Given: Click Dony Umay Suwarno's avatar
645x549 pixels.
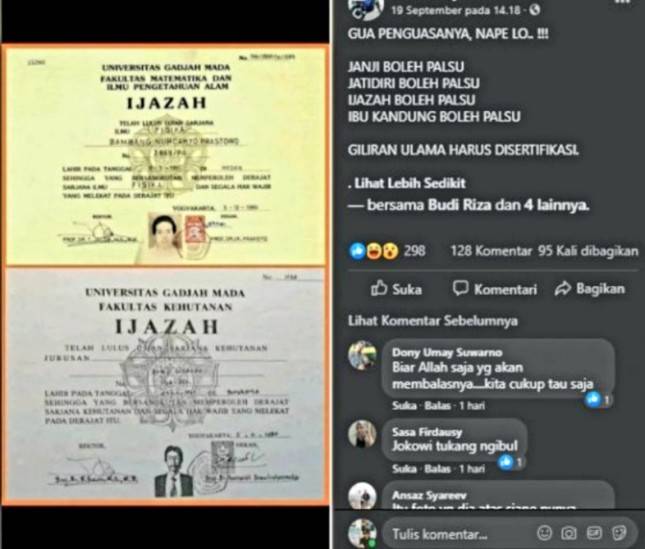Looking at the screenshot, I should pos(362,355).
